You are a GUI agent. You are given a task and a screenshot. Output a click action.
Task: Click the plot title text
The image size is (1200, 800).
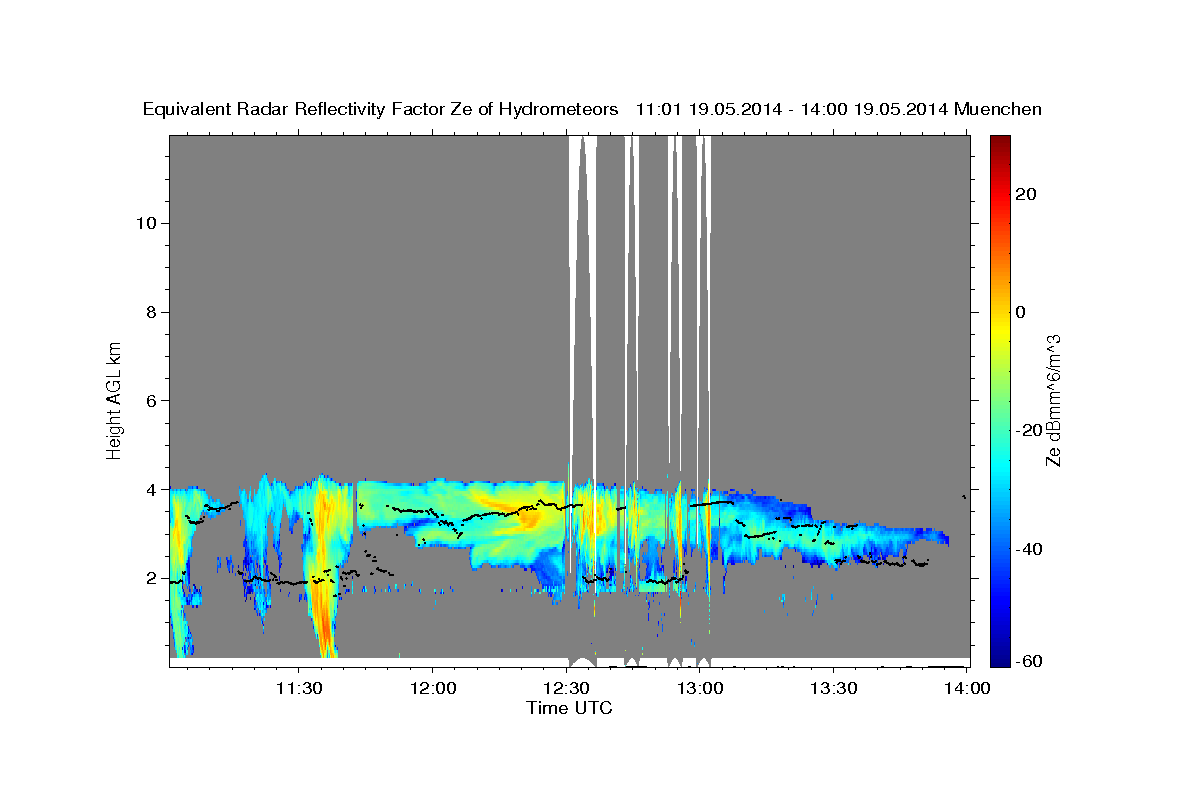(592, 110)
